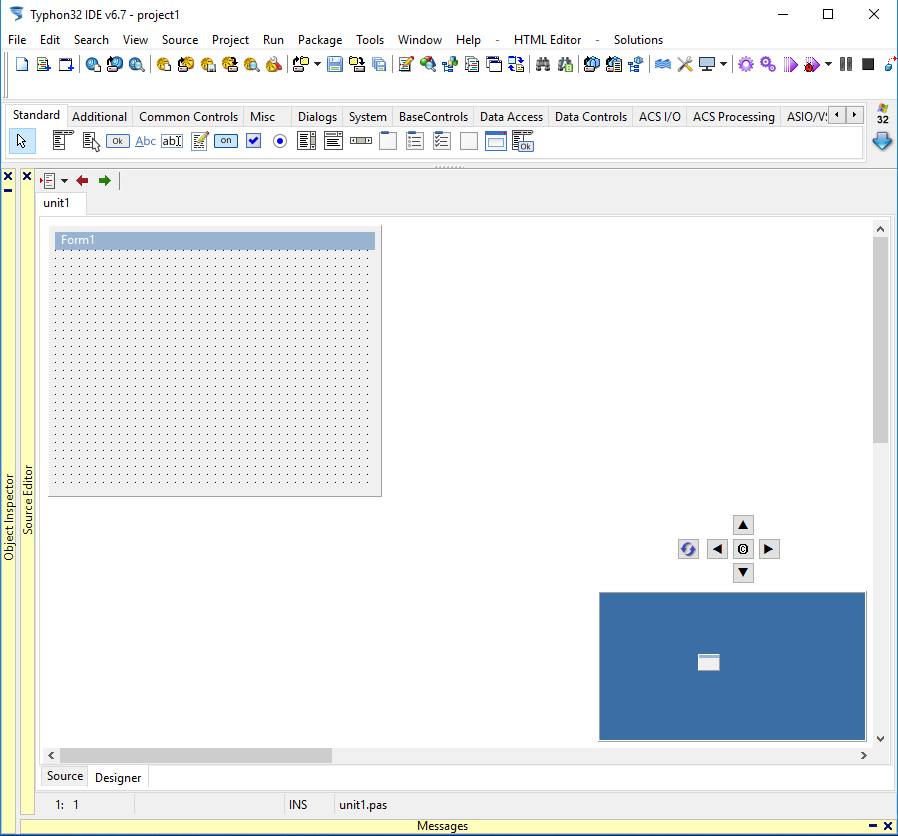
Task: Click the green forward navigation arrow
Action: (104, 181)
